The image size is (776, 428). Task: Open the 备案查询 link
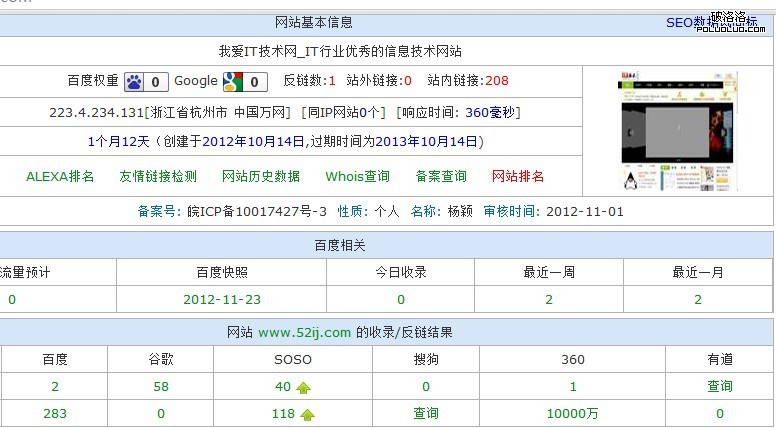pyautogui.click(x=441, y=177)
